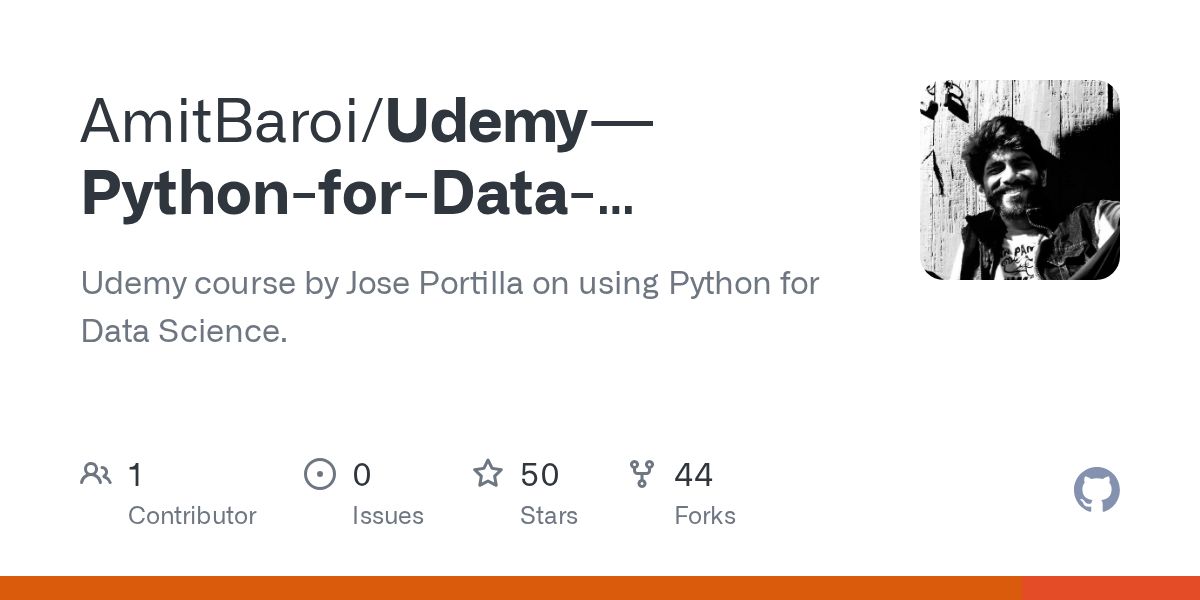This screenshot has width=1200, height=600.
Task: Click the issues count "0"
Action: [x=362, y=474]
